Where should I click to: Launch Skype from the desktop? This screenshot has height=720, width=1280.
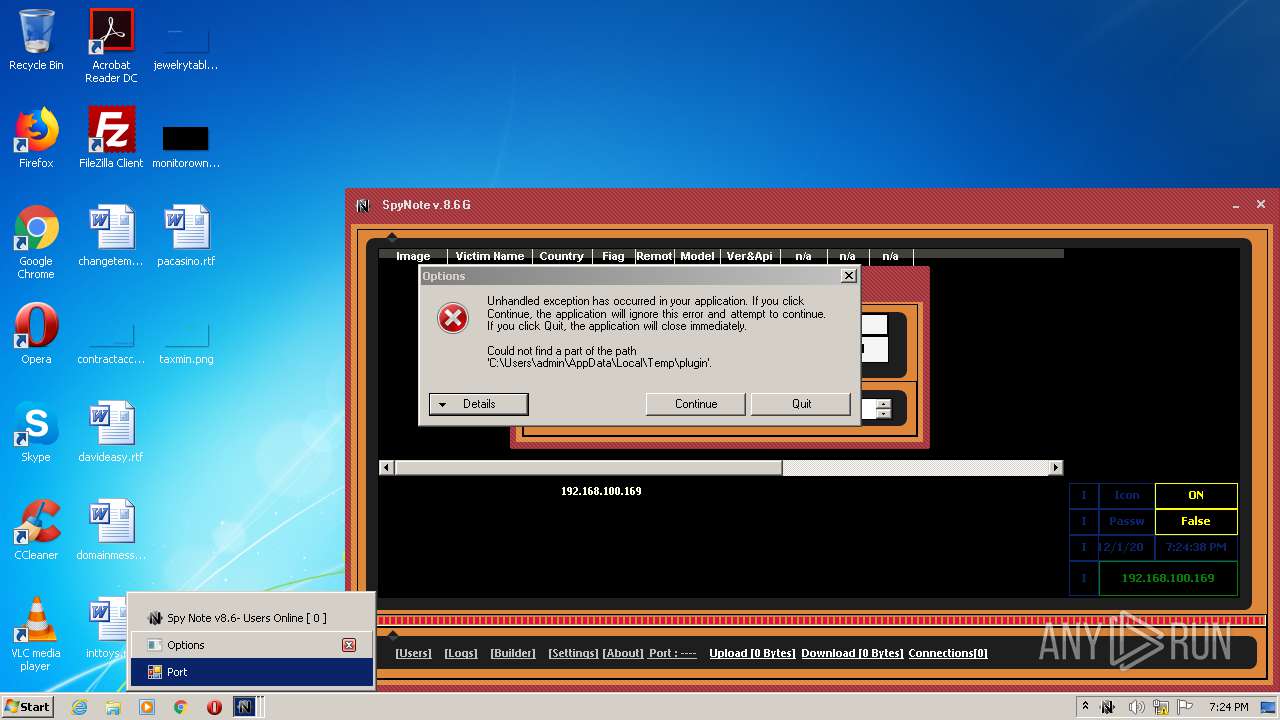[36, 432]
